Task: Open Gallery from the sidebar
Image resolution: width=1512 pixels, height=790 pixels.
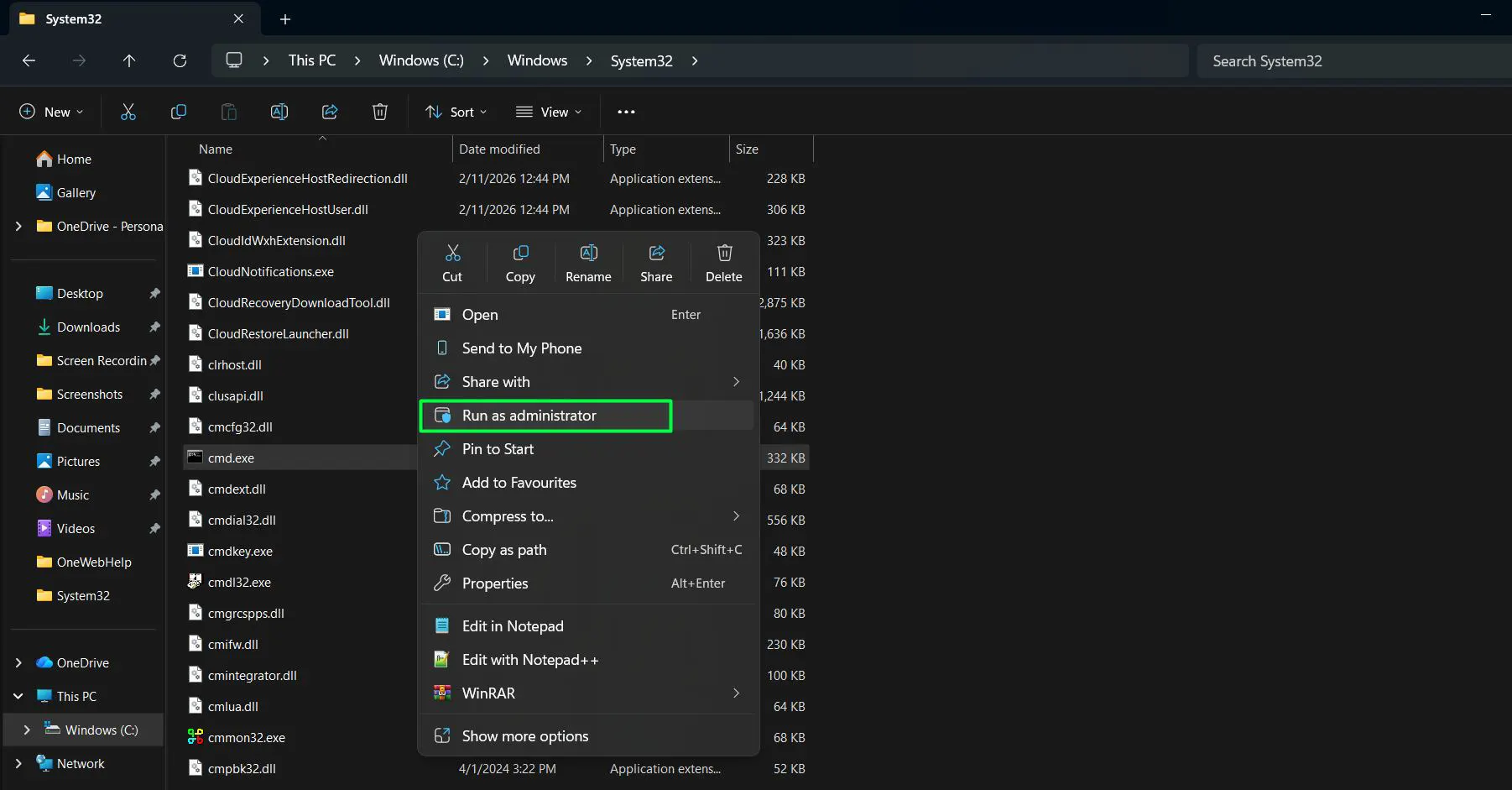Action: pyautogui.click(x=76, y=192)
